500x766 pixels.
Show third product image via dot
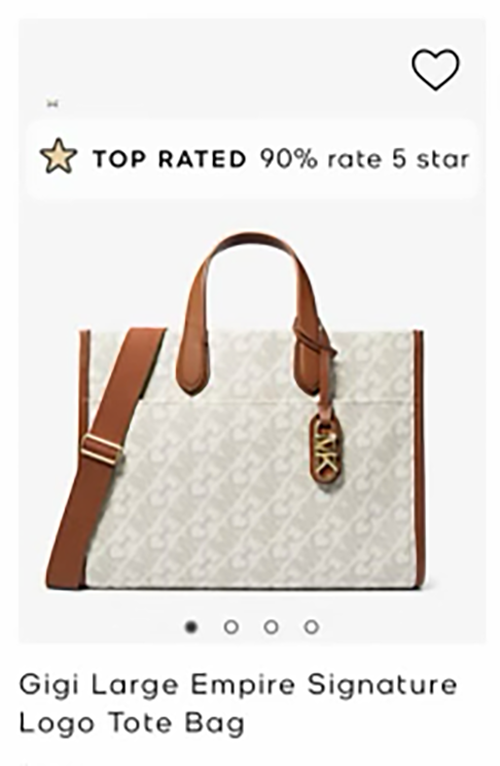point(271,627)
